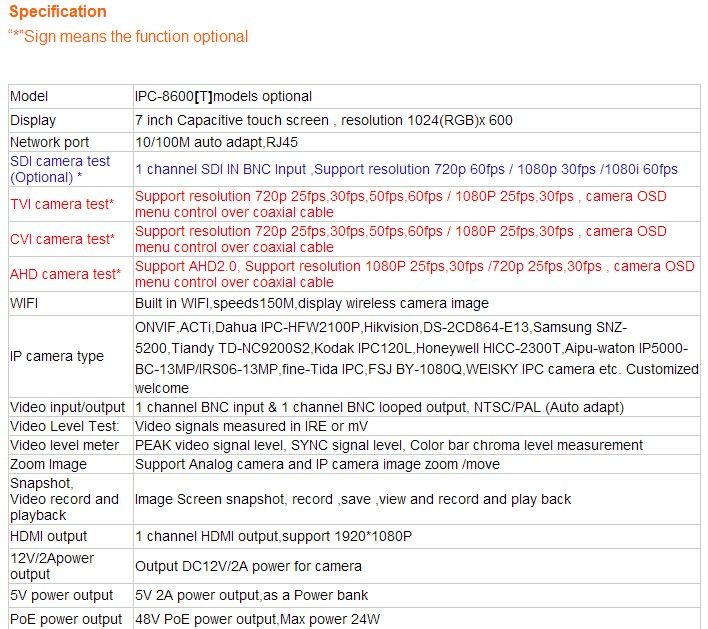Image resolution: width=708 pixels, height=629 pixels.
Task: Click the red TVI camera test label
Action: tap(62, 204)
